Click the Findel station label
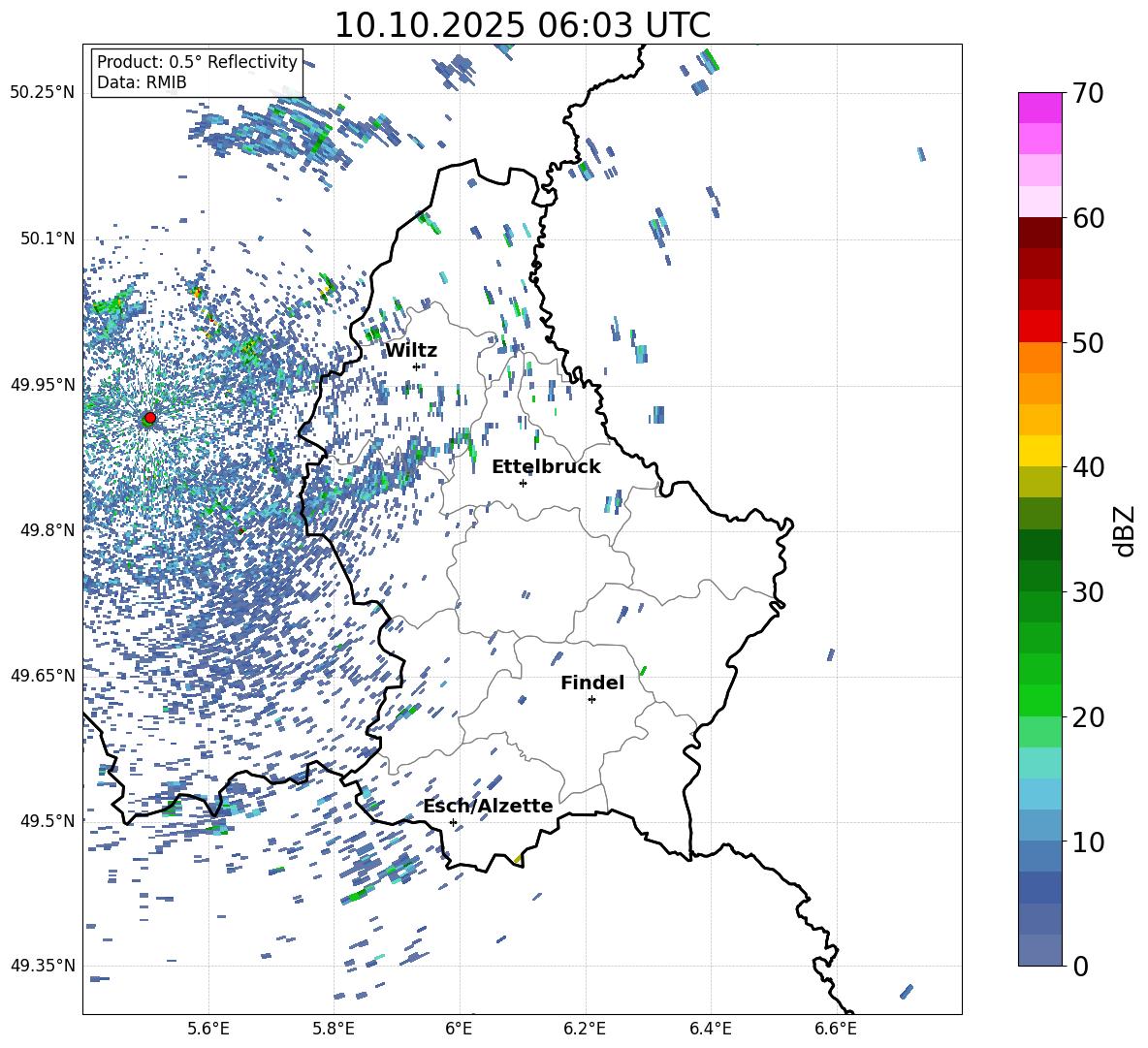This screenshot has width=1148, height=1048. click(x=592, y=683)
